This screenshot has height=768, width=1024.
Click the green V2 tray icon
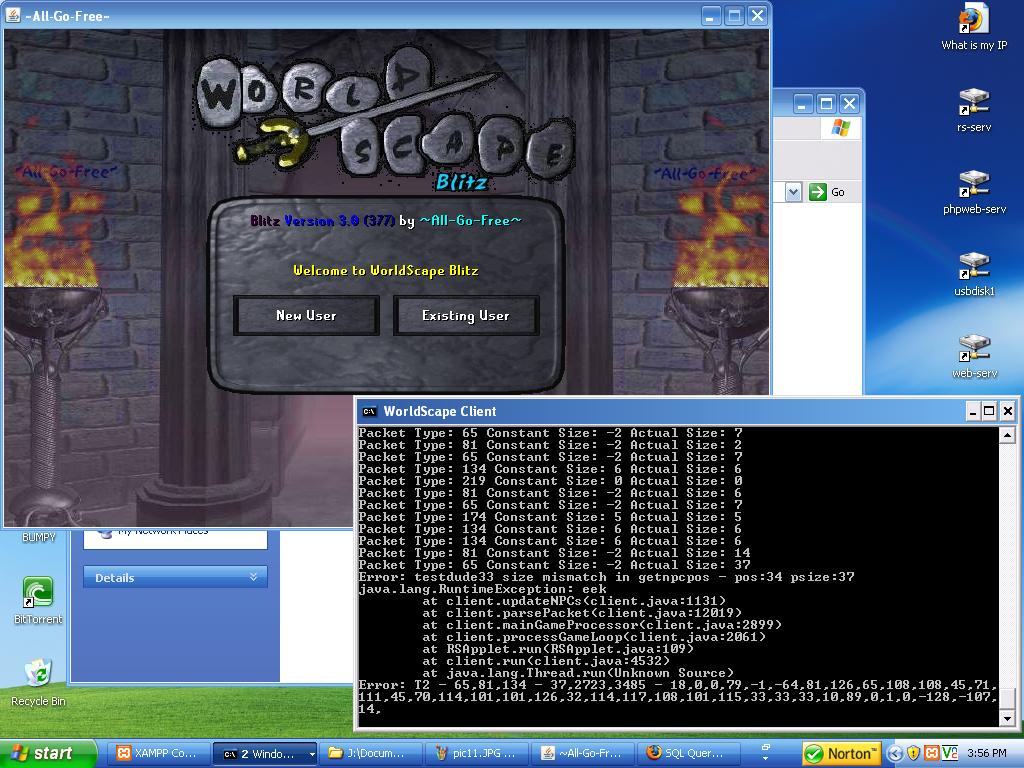pos(950,754)
